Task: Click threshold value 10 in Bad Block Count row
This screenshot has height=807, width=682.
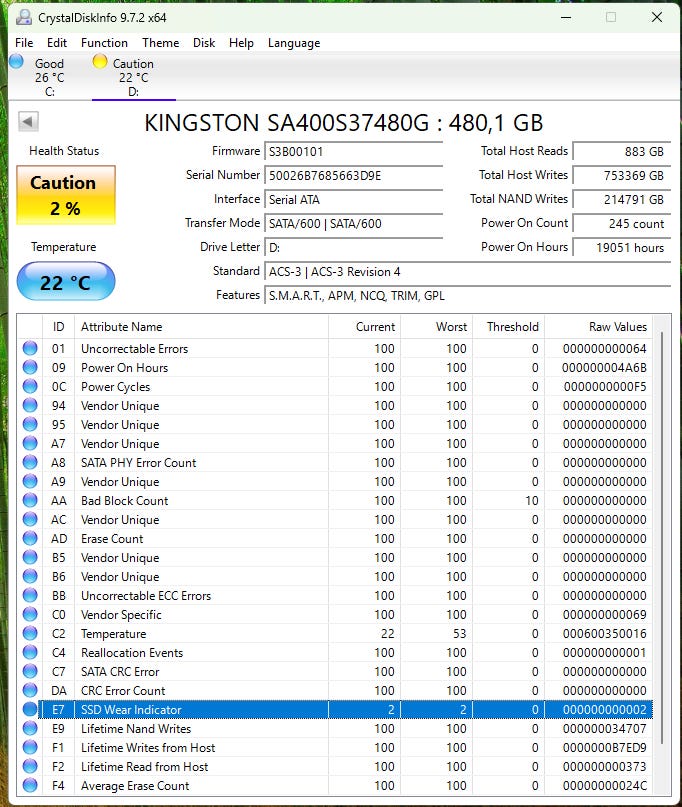Action: [x=532, y=501]
